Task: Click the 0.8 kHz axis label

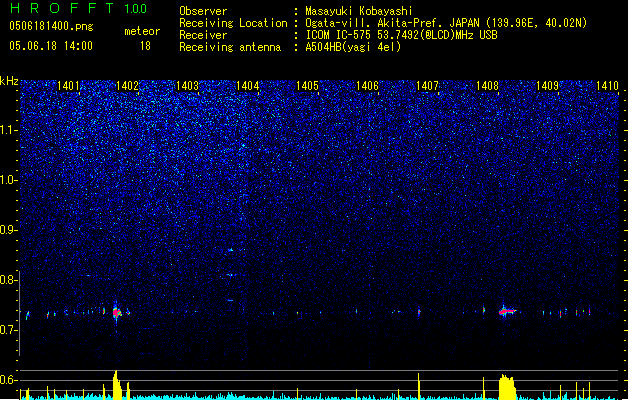Action: pyautogui.click(x=9, y=280)
